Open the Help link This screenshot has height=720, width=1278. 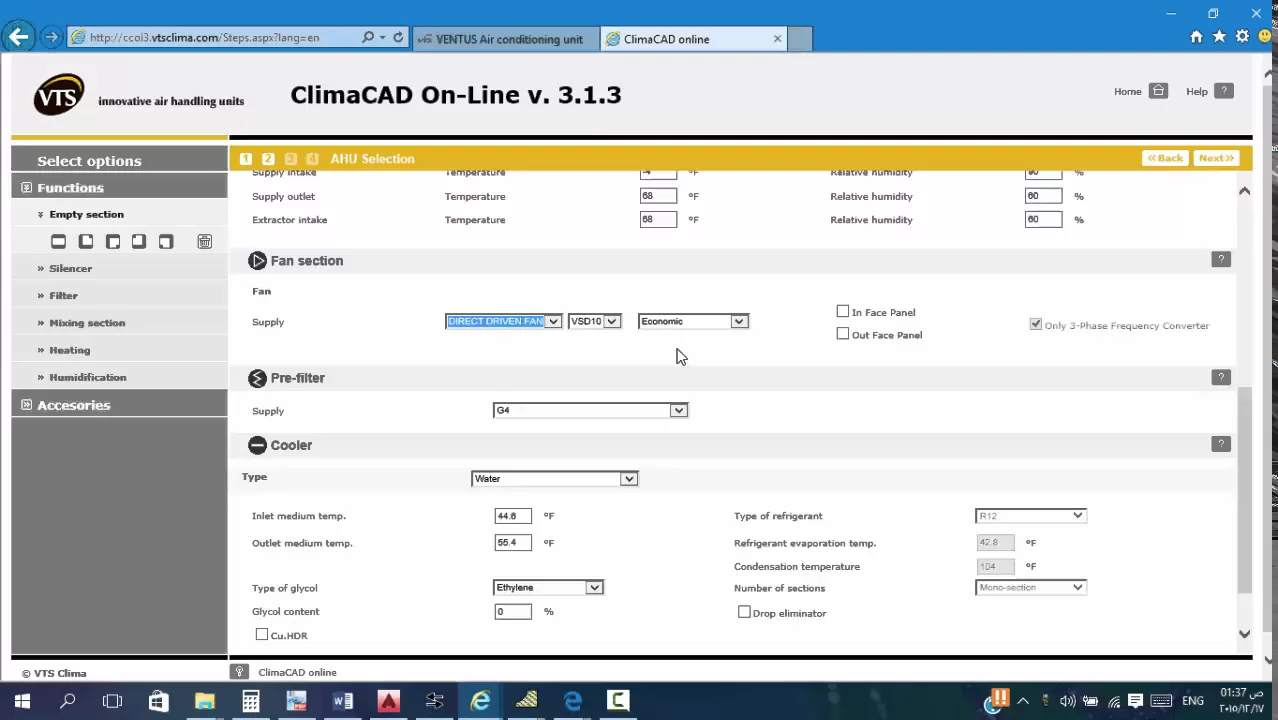pyautogui.click(x=1209, y=91)
